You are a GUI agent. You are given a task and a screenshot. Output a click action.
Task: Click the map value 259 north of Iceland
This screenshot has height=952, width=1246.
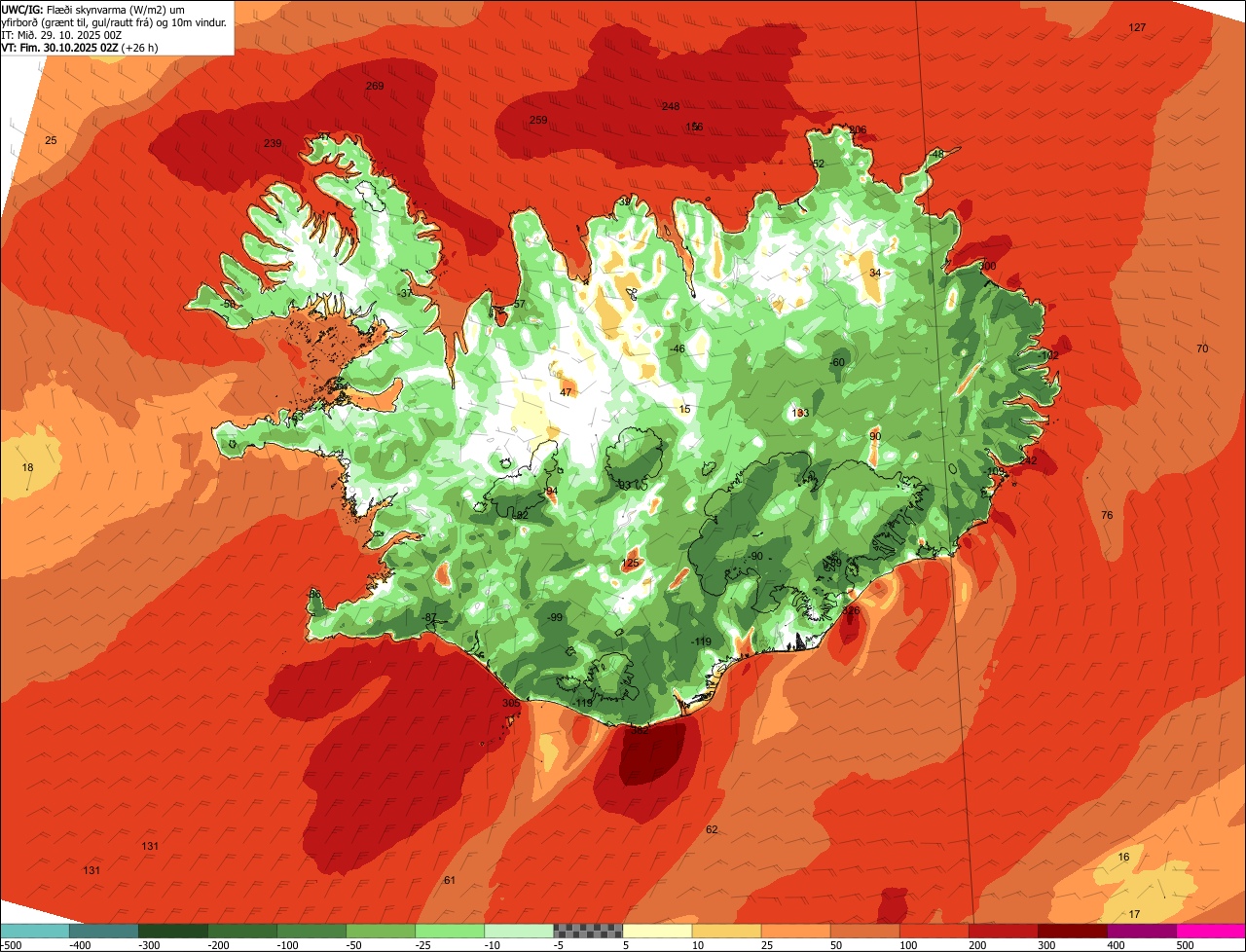(x=538, y=120)
